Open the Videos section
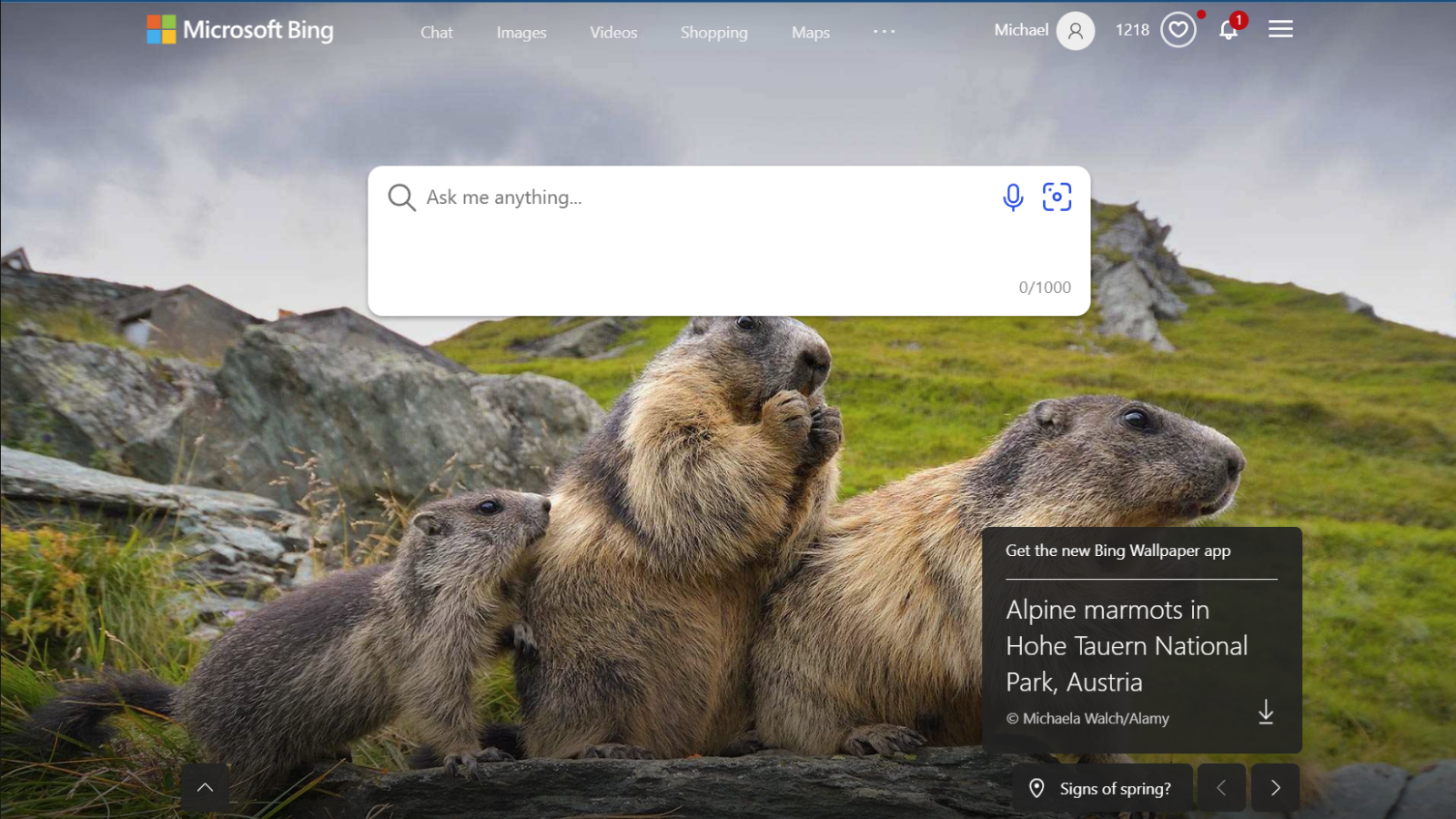This screenshot has height=819, width=1456. tap(612, 32)
